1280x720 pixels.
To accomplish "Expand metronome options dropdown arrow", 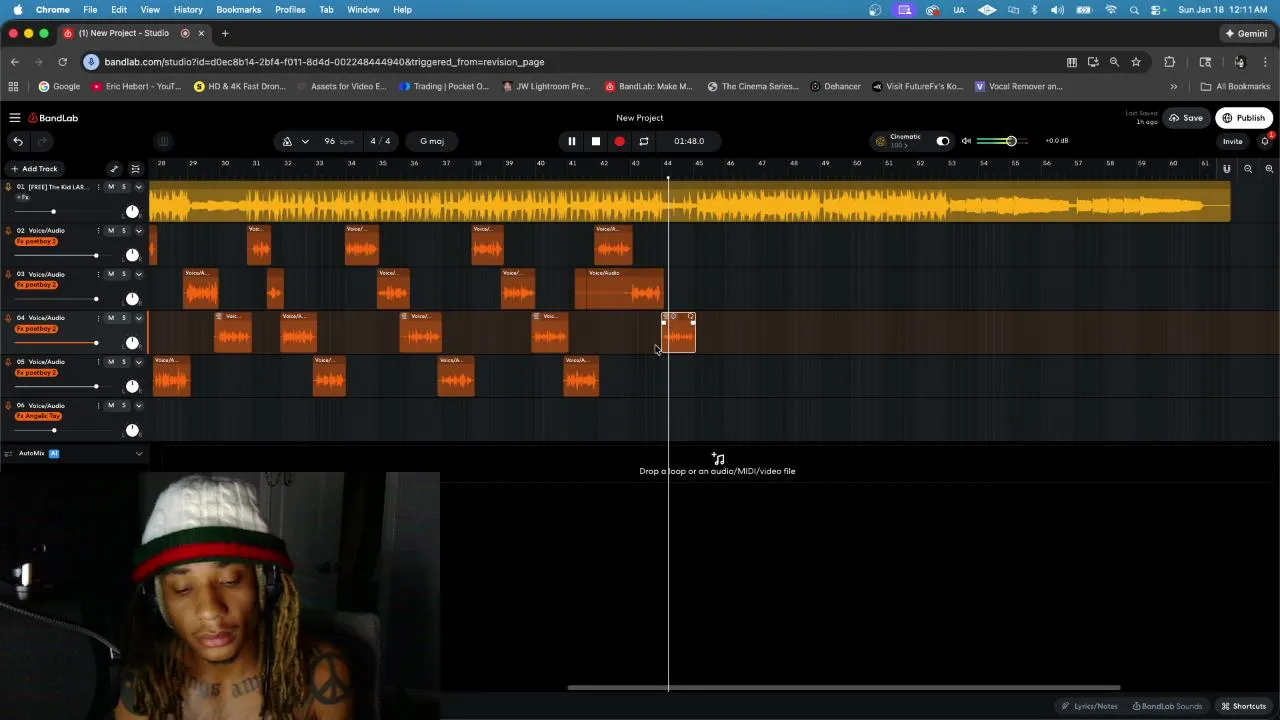I will click(305, 141).
